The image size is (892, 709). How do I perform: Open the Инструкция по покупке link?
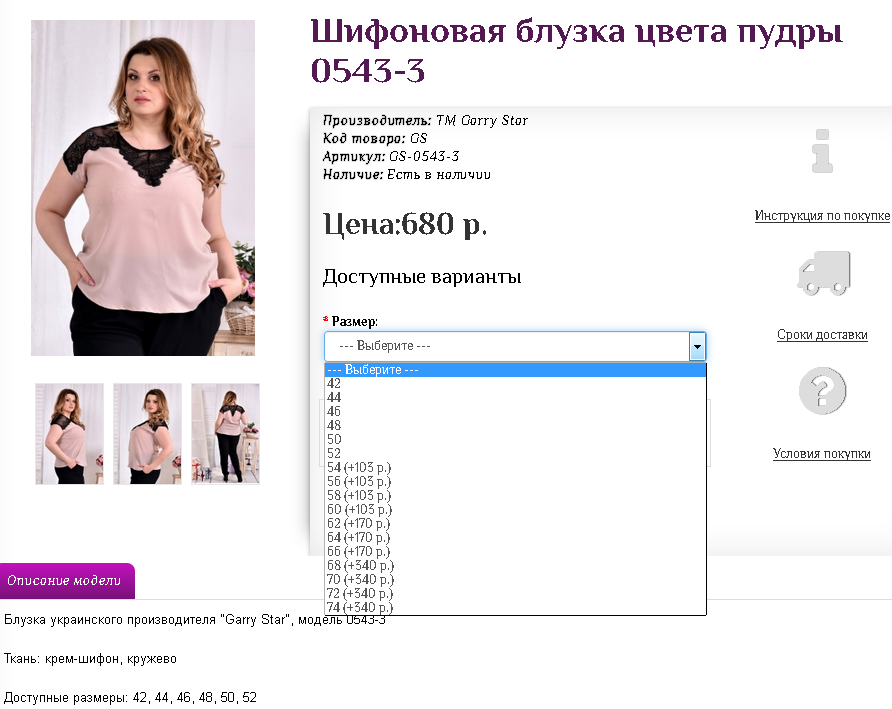822,216
